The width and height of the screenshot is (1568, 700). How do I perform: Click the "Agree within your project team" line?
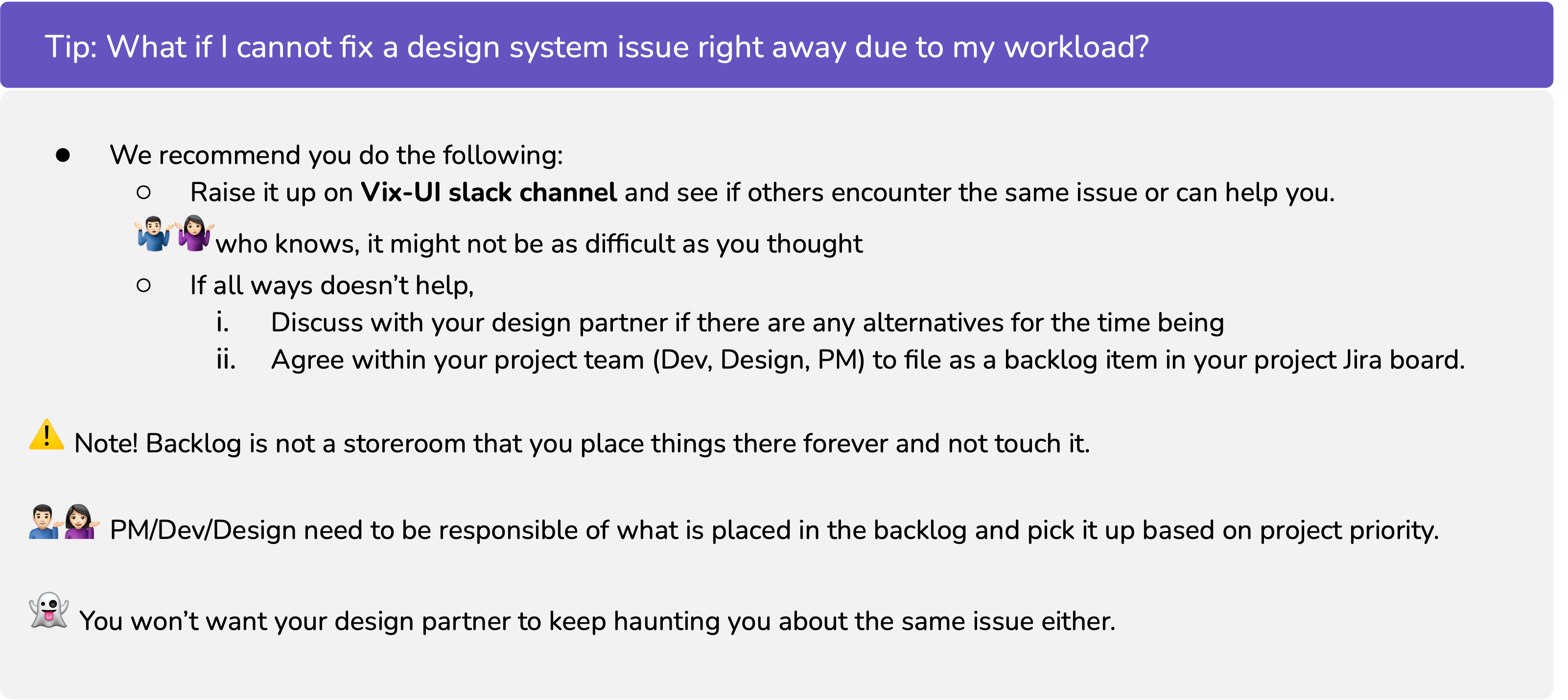[867, 360]
